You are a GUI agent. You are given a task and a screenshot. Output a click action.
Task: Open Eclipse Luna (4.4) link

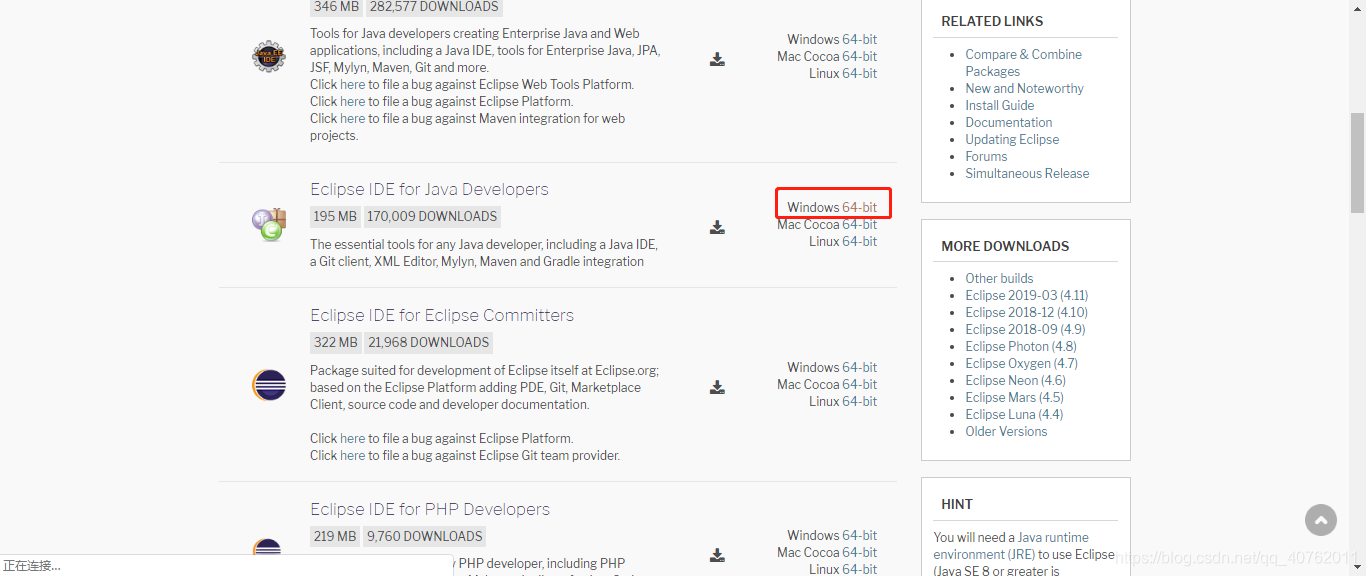(x=1014, y=414)
